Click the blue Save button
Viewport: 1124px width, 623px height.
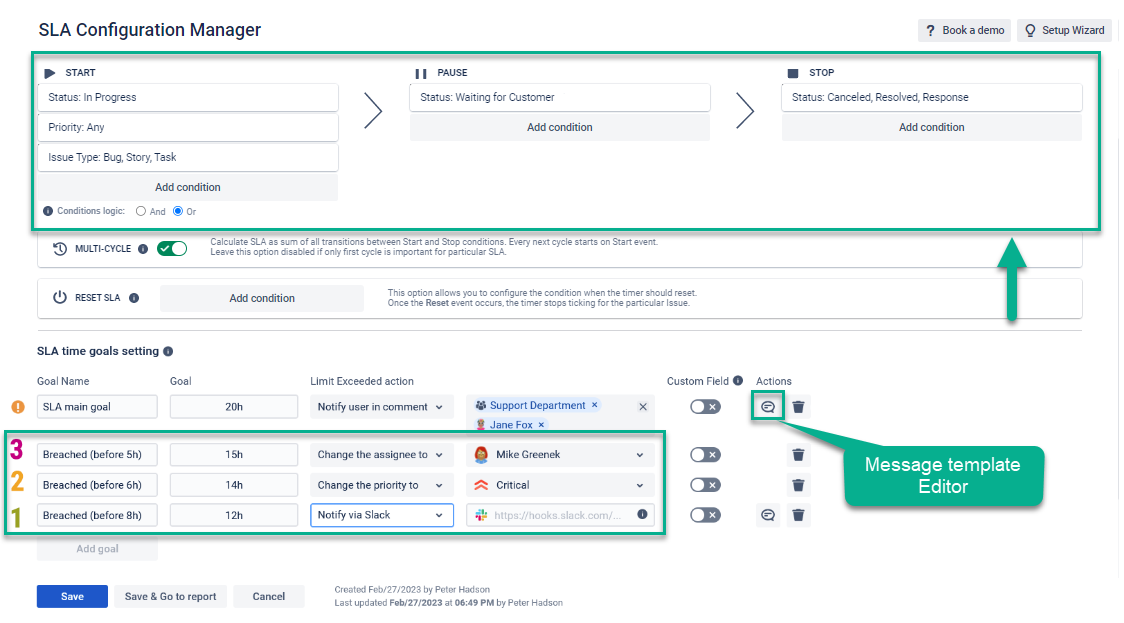click(x=72, y=596)
